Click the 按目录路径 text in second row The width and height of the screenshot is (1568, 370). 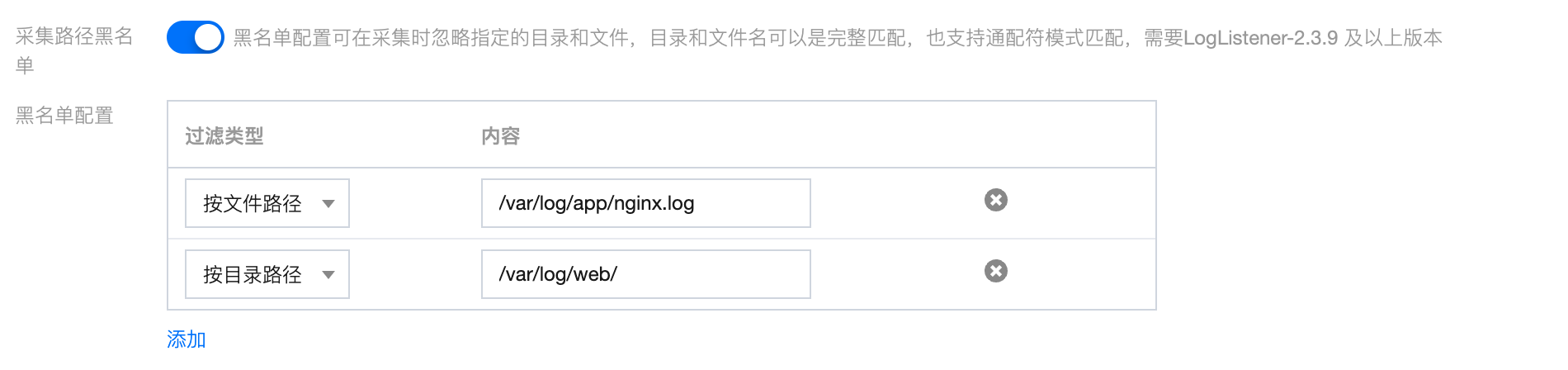pos(253,275)
